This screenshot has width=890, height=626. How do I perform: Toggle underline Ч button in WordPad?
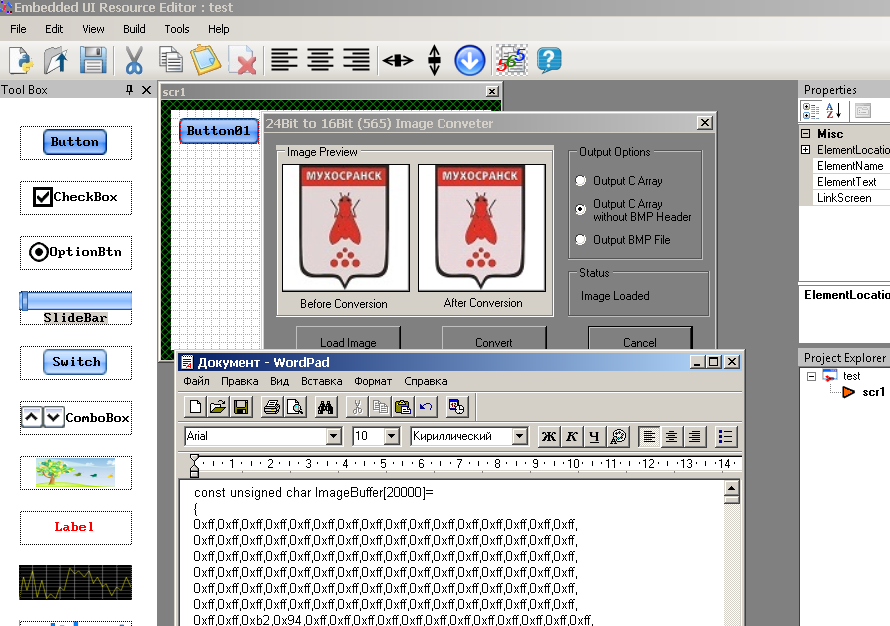594,436
